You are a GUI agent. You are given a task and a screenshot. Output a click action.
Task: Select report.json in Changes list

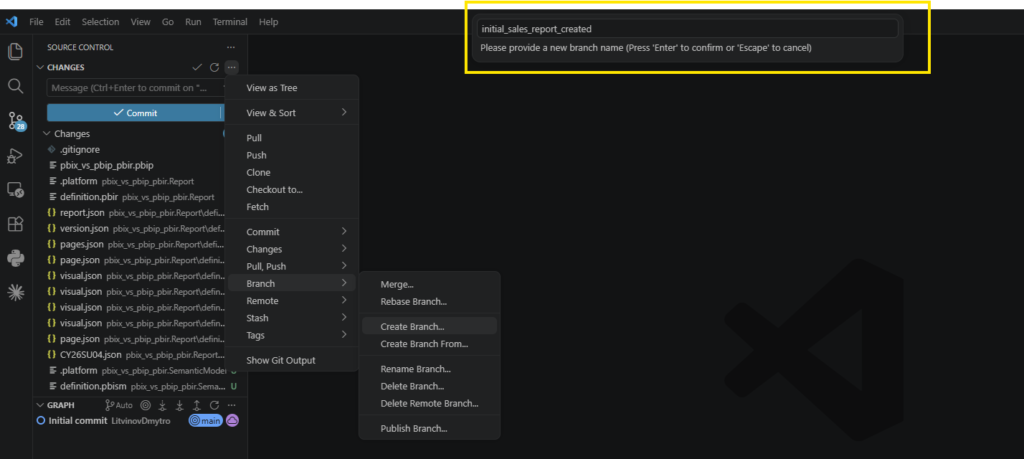82,213
